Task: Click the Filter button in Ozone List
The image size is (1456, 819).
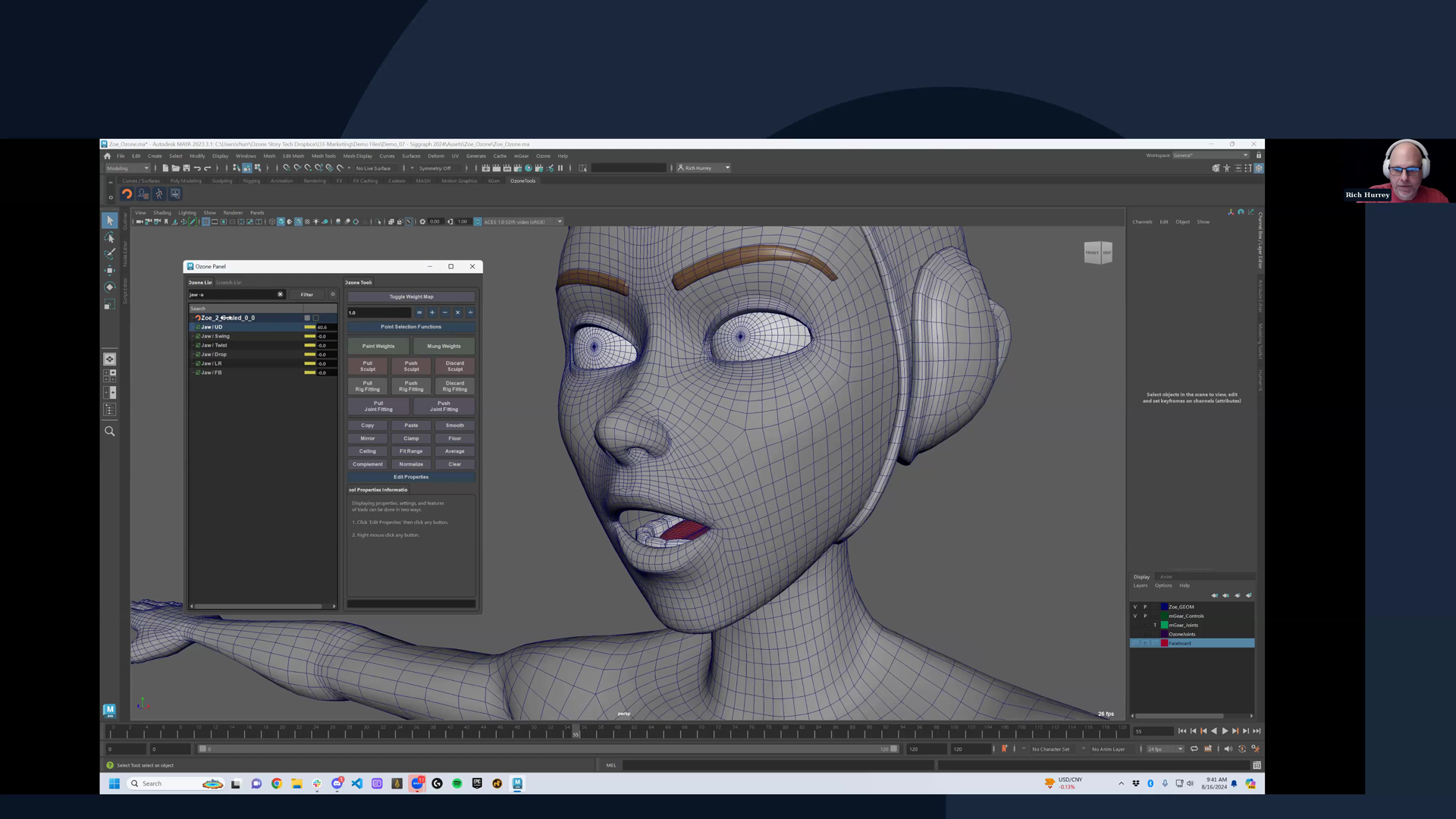Action: click(x=307, y=294)
